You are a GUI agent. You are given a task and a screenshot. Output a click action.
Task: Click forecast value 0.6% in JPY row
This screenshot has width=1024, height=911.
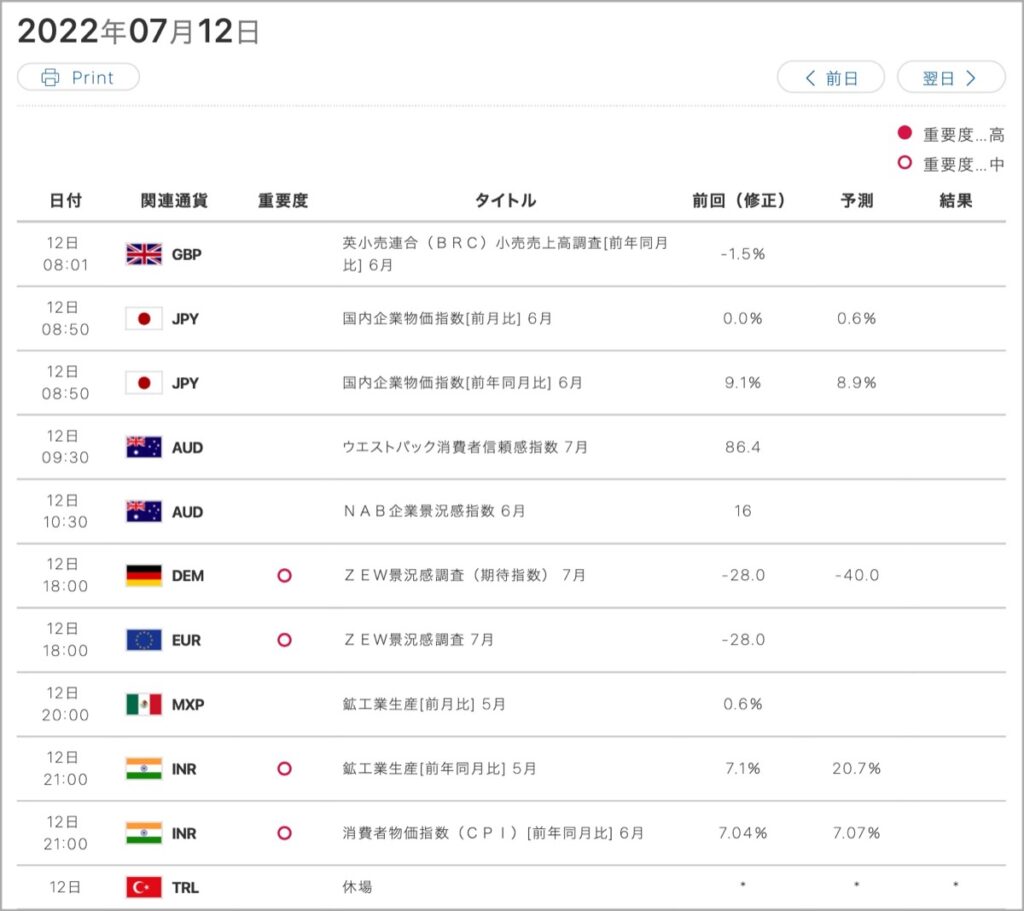tap(857, 319)
